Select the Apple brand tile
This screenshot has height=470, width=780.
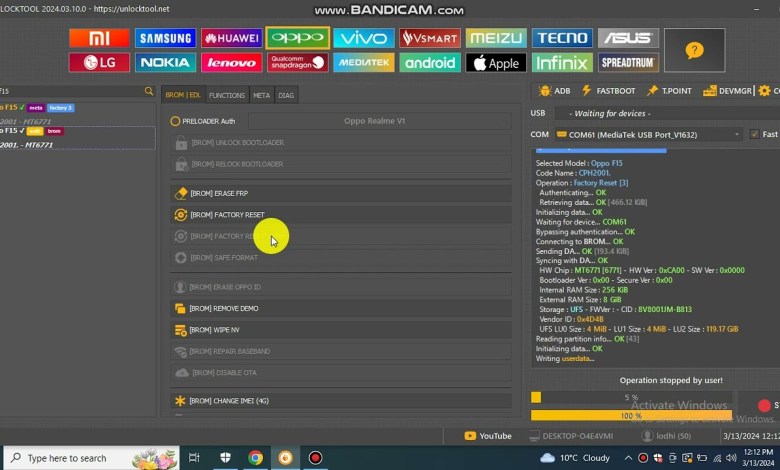pyautogui.click(x=496, y=63)
